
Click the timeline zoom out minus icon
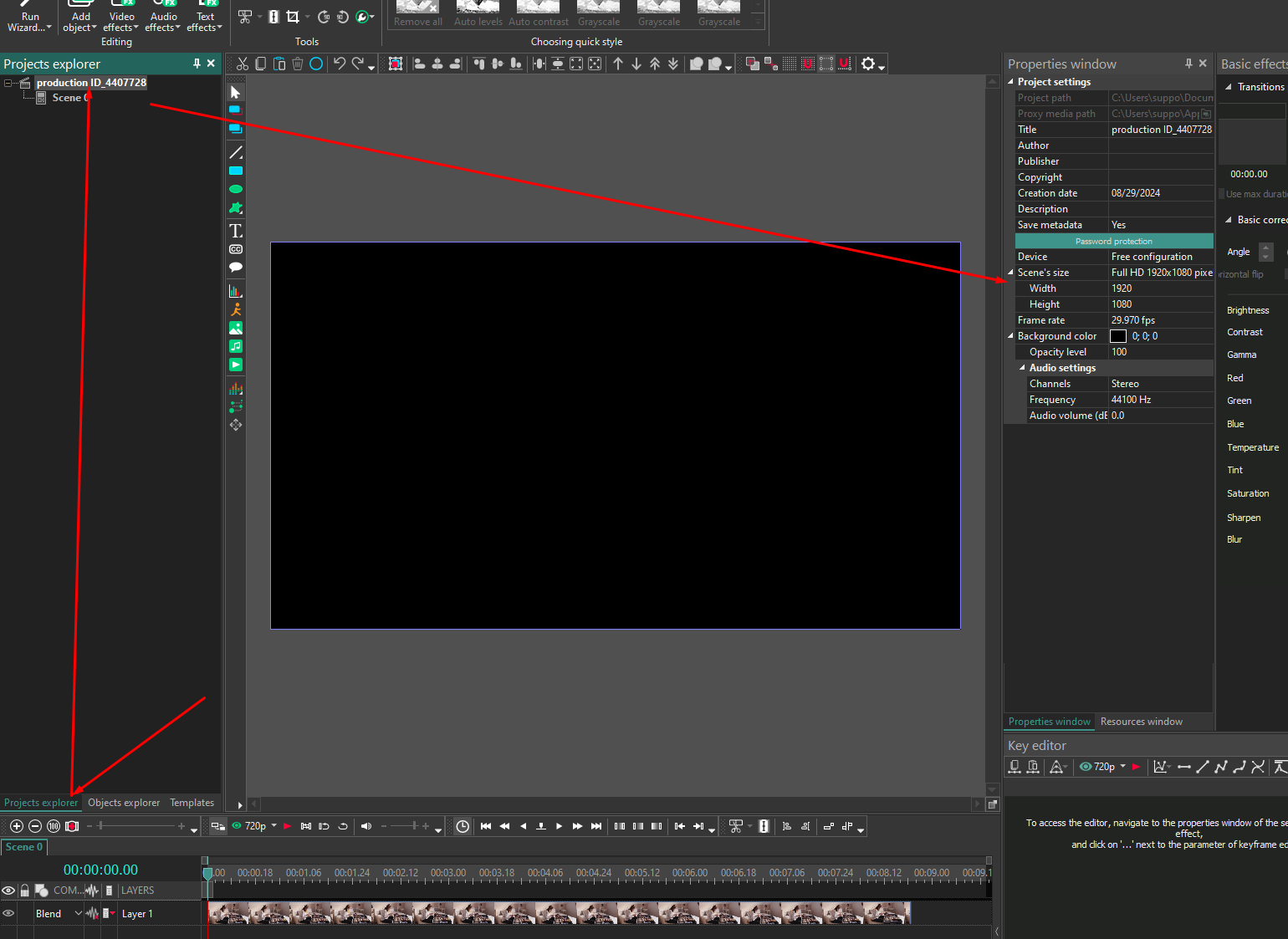pos(35,826)
